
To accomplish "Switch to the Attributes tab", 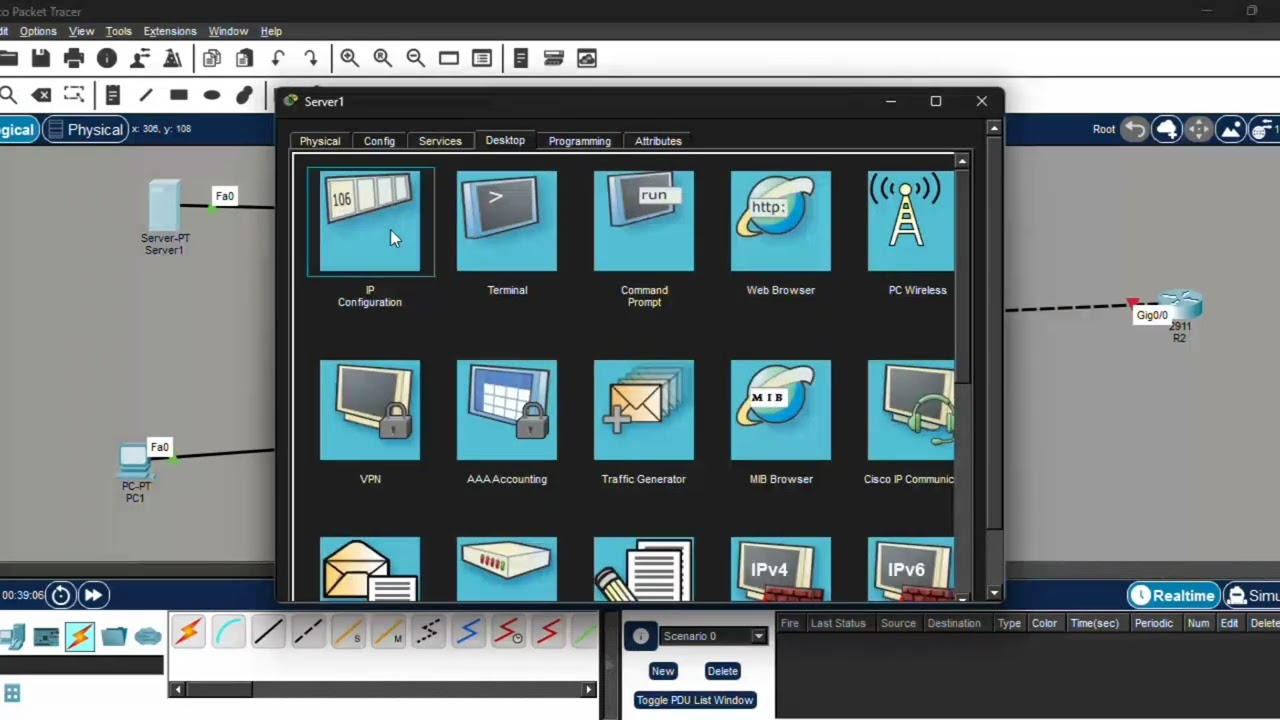I will click(658, 141).
